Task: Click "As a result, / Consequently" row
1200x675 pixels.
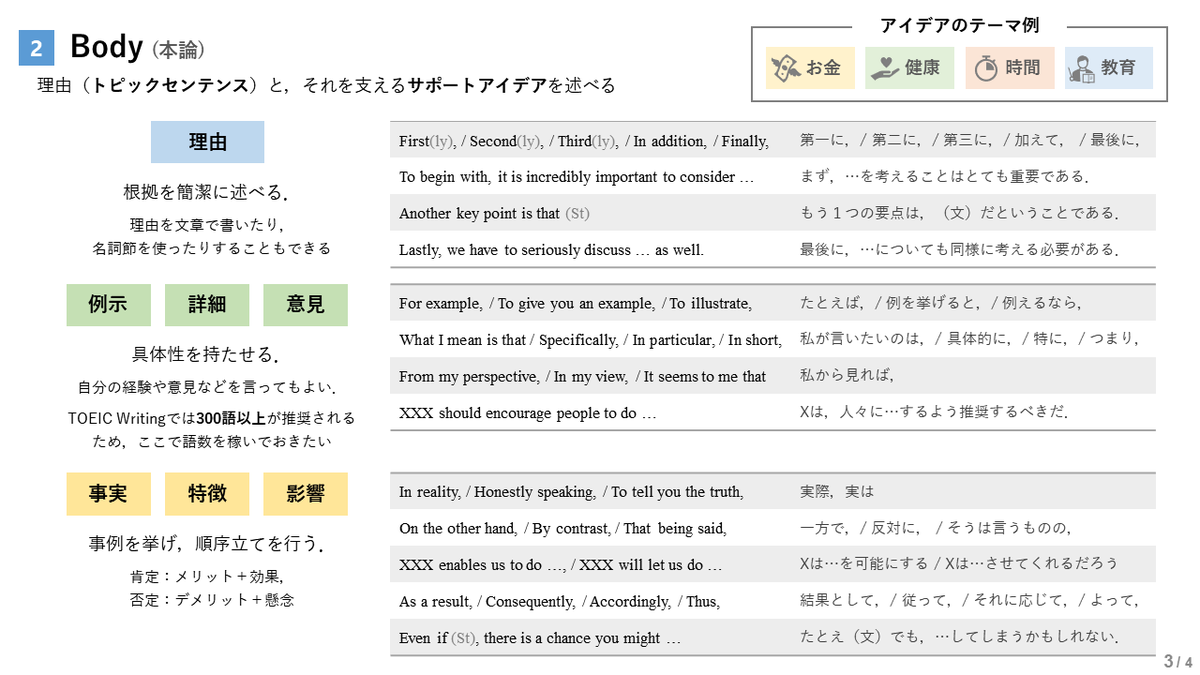Action: pyautogui.click(x=773, y=601)
